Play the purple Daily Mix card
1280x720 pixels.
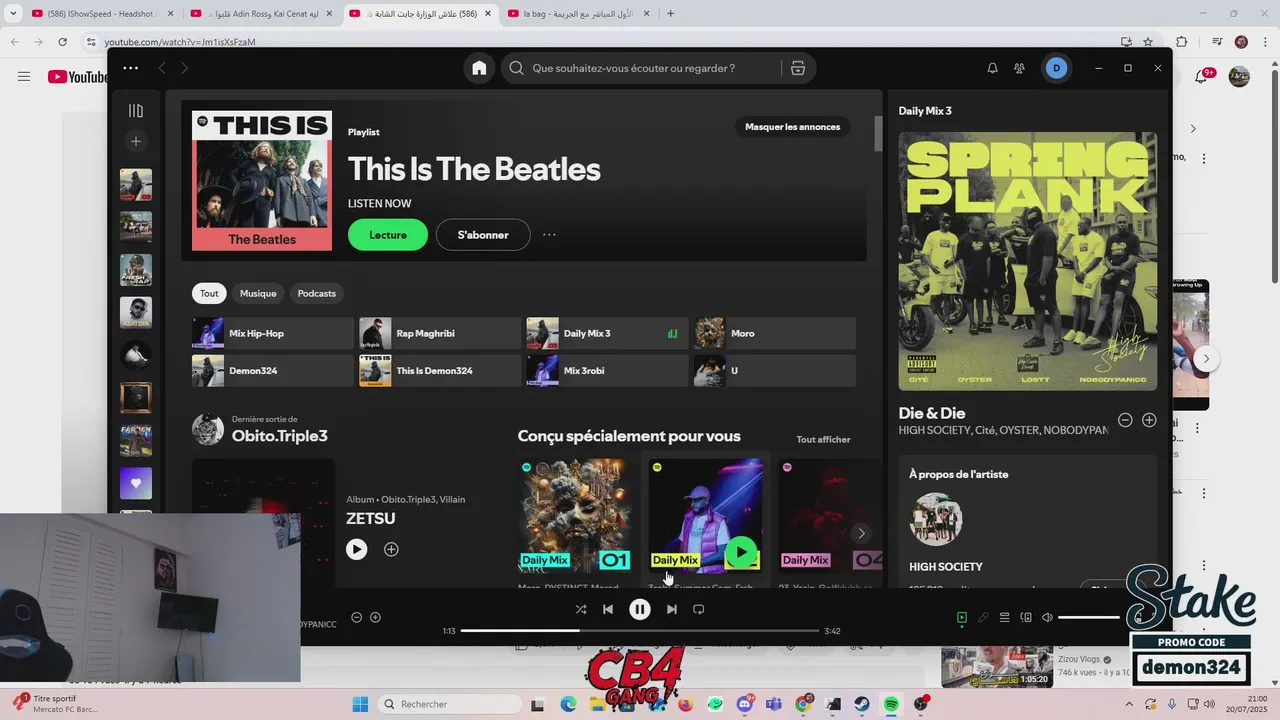click(741, 551)
